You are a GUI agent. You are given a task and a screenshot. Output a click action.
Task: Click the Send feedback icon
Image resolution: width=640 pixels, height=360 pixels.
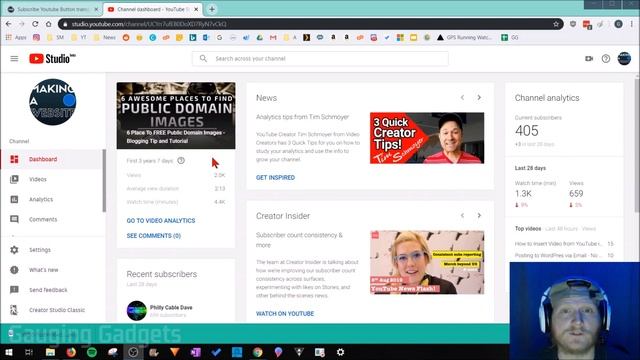14,290
